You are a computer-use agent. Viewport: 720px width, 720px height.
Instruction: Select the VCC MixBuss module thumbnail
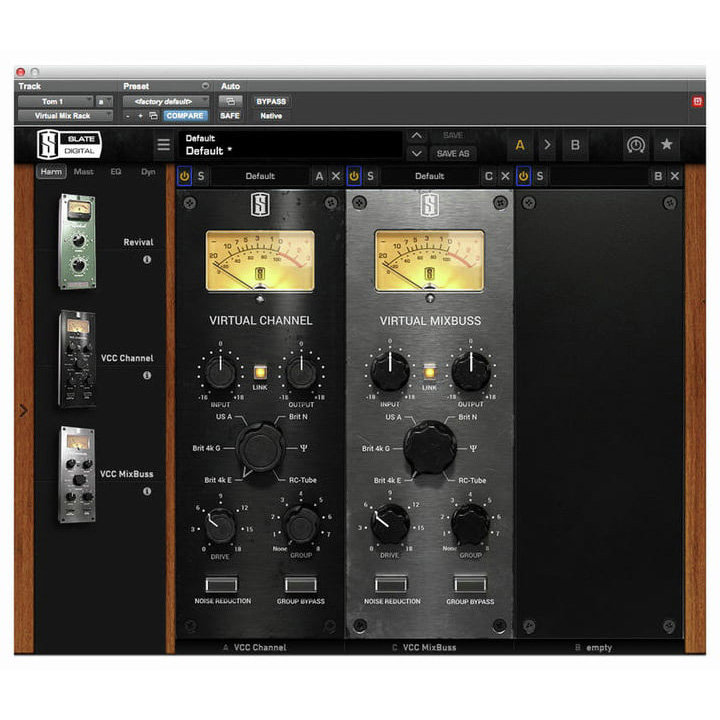tap(78, 475)
